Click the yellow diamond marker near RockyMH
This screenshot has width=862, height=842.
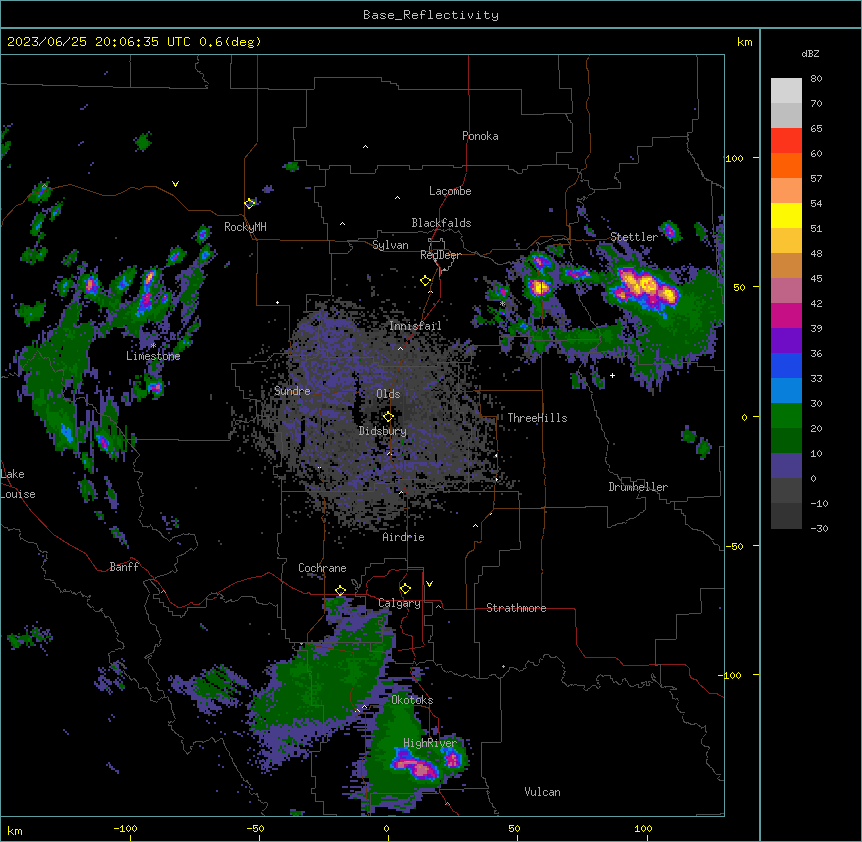click(x=250, y=203)
